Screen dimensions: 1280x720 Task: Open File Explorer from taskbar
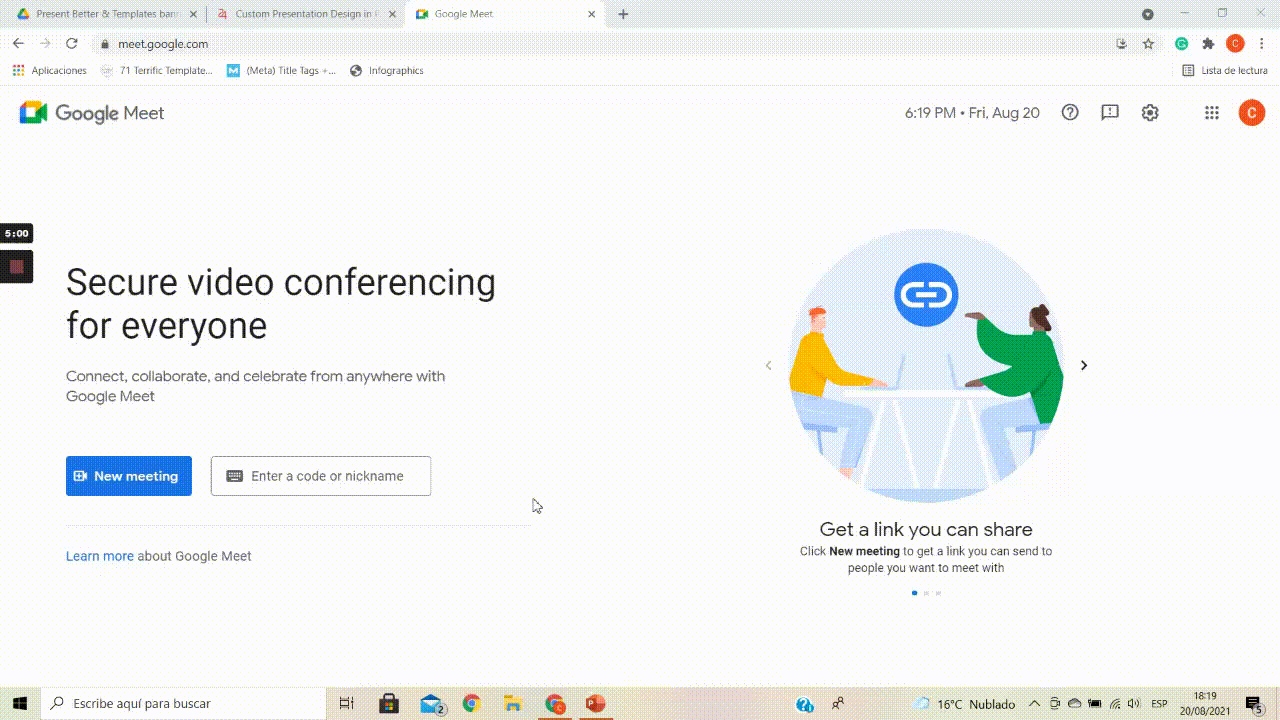pos(513,704)
